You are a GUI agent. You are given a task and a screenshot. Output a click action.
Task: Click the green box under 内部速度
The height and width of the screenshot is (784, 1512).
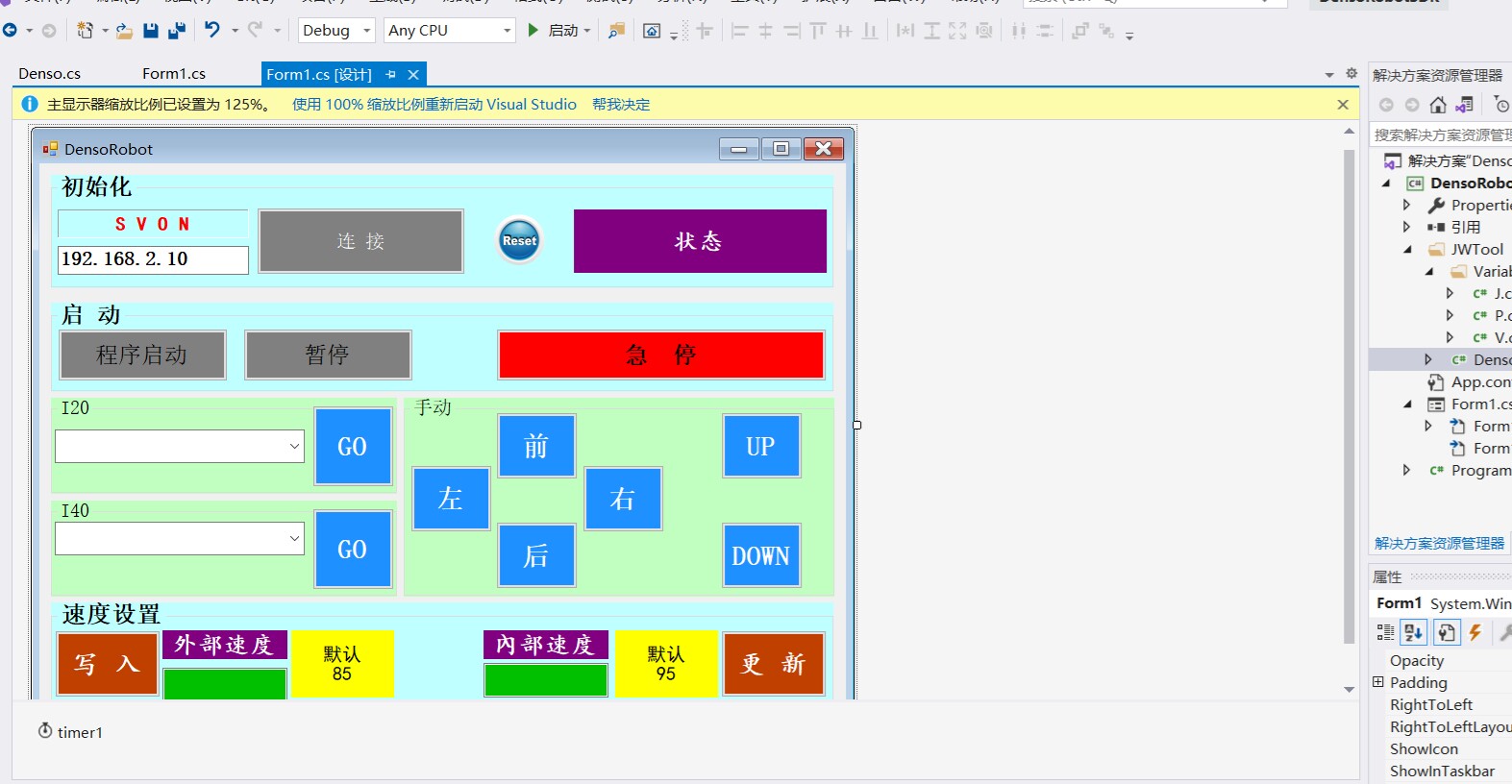pos(546,680)
